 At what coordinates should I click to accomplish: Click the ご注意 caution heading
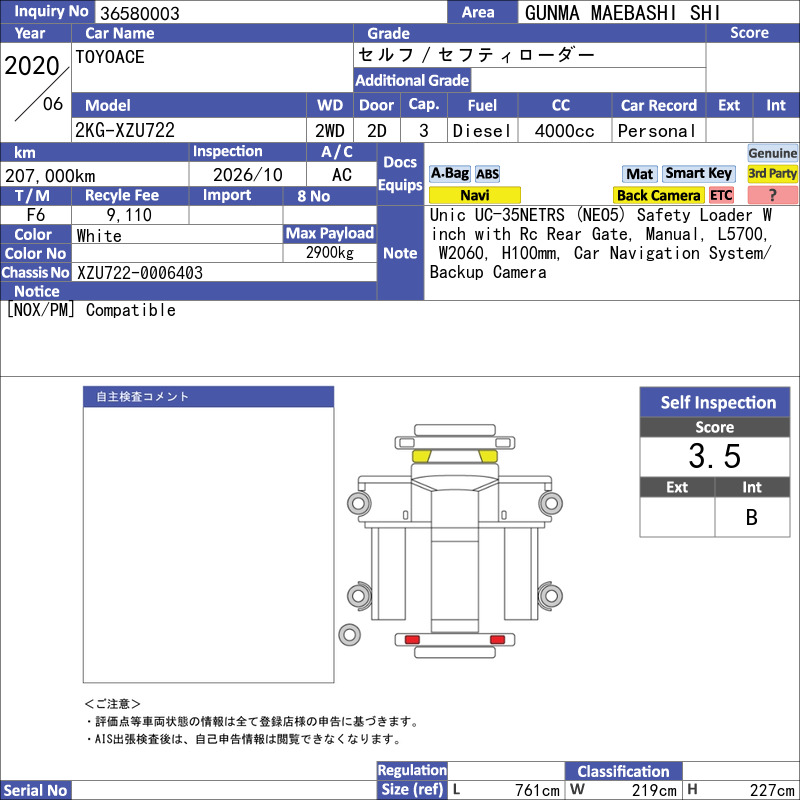[x=112, y=704]
